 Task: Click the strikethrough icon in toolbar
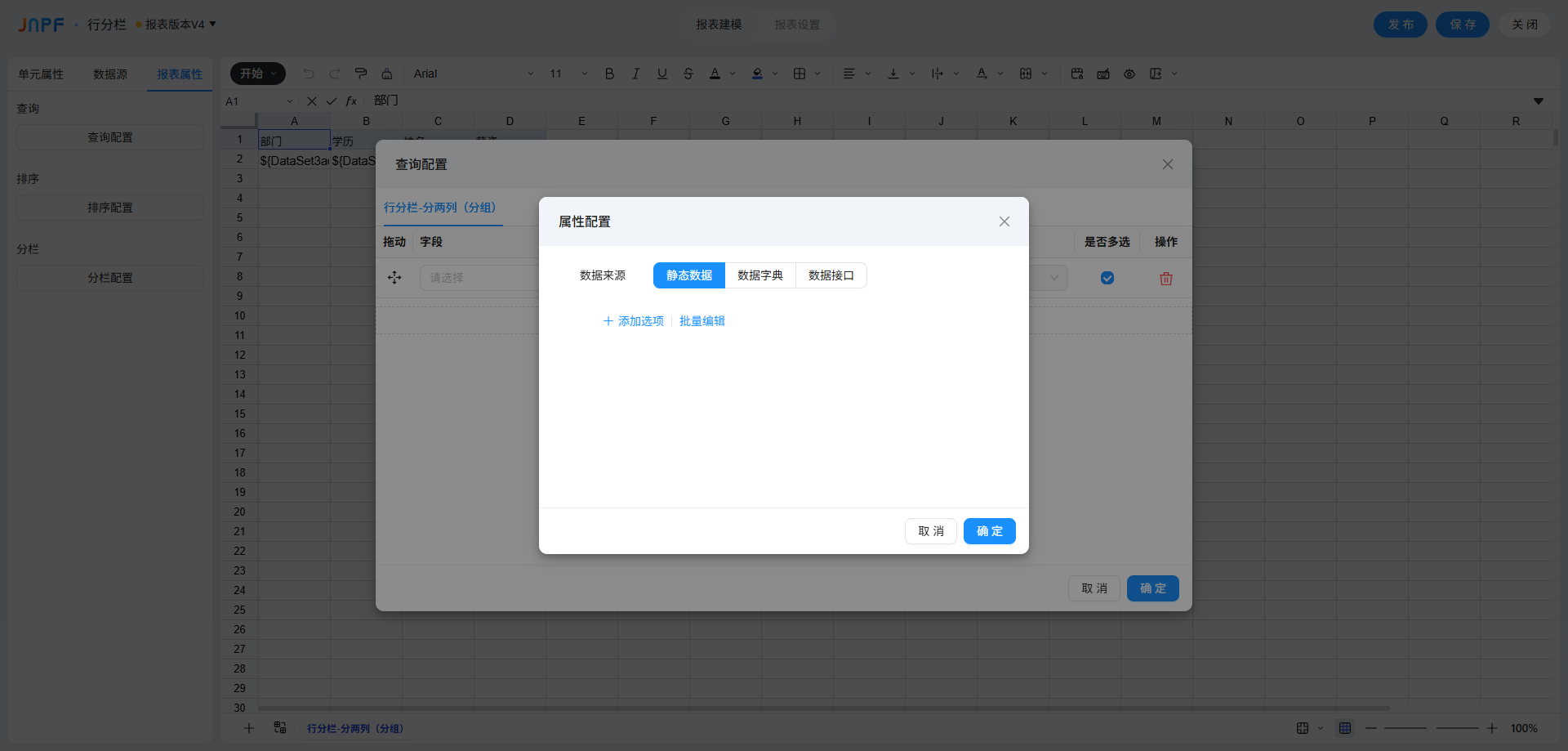(688, 74)
